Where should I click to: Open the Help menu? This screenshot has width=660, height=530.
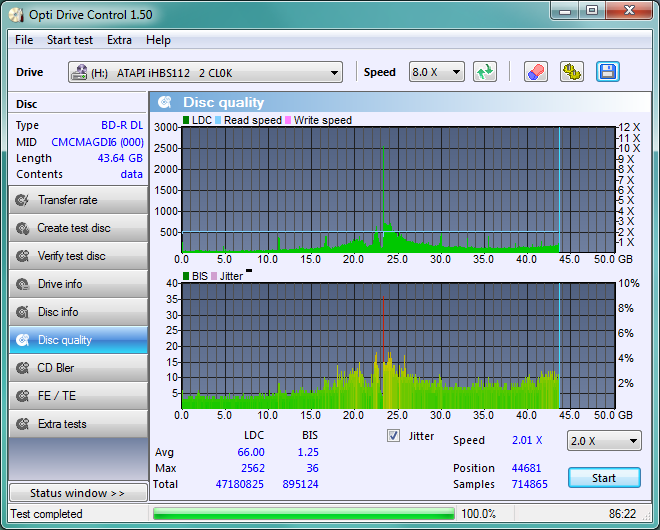158,40
